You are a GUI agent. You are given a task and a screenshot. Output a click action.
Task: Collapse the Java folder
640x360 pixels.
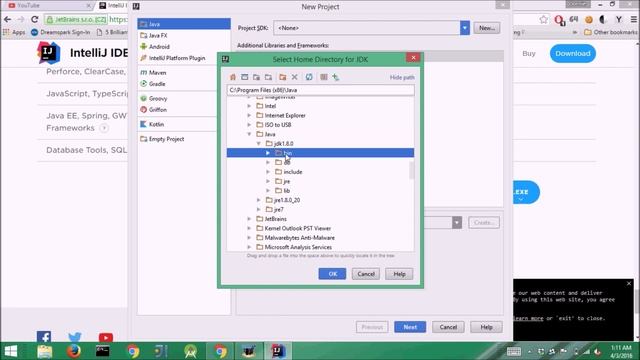(x=249, y=134)
